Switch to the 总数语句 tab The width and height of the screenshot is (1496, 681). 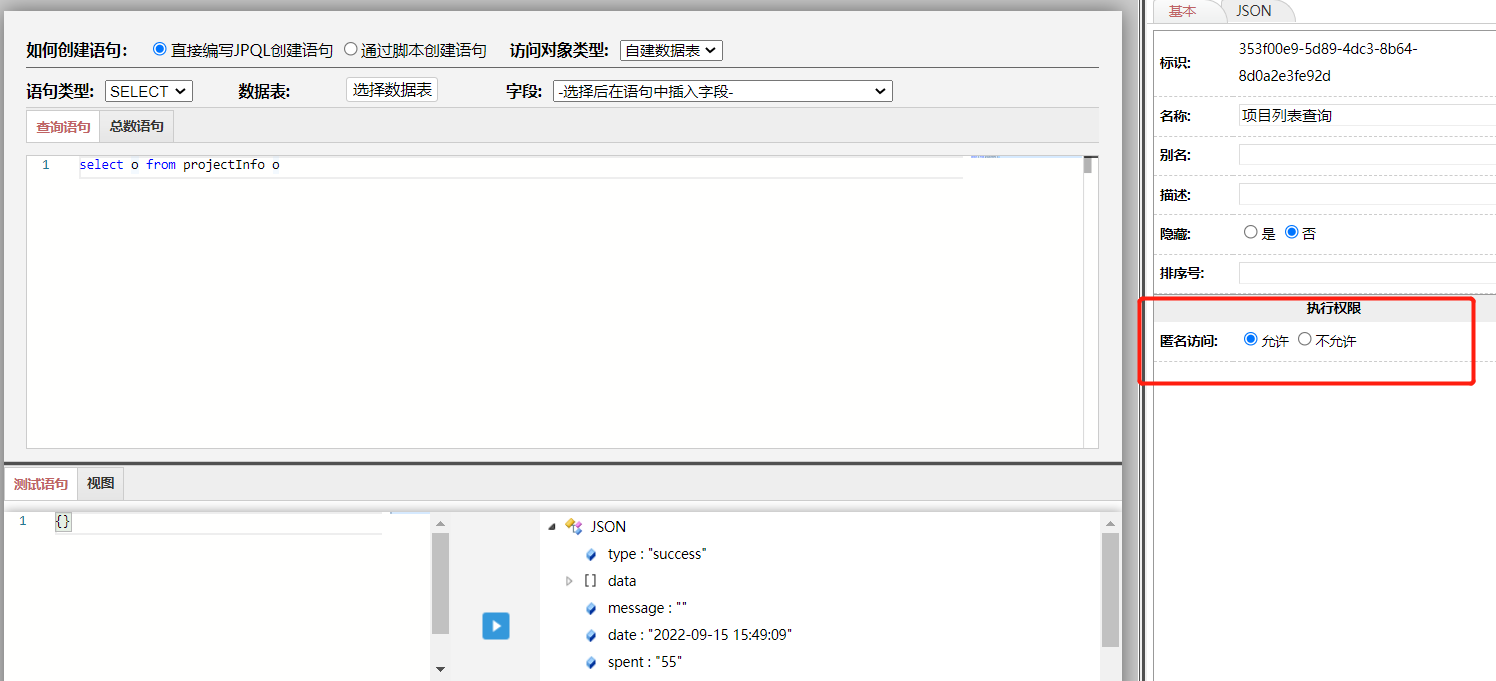click(136, 125)
